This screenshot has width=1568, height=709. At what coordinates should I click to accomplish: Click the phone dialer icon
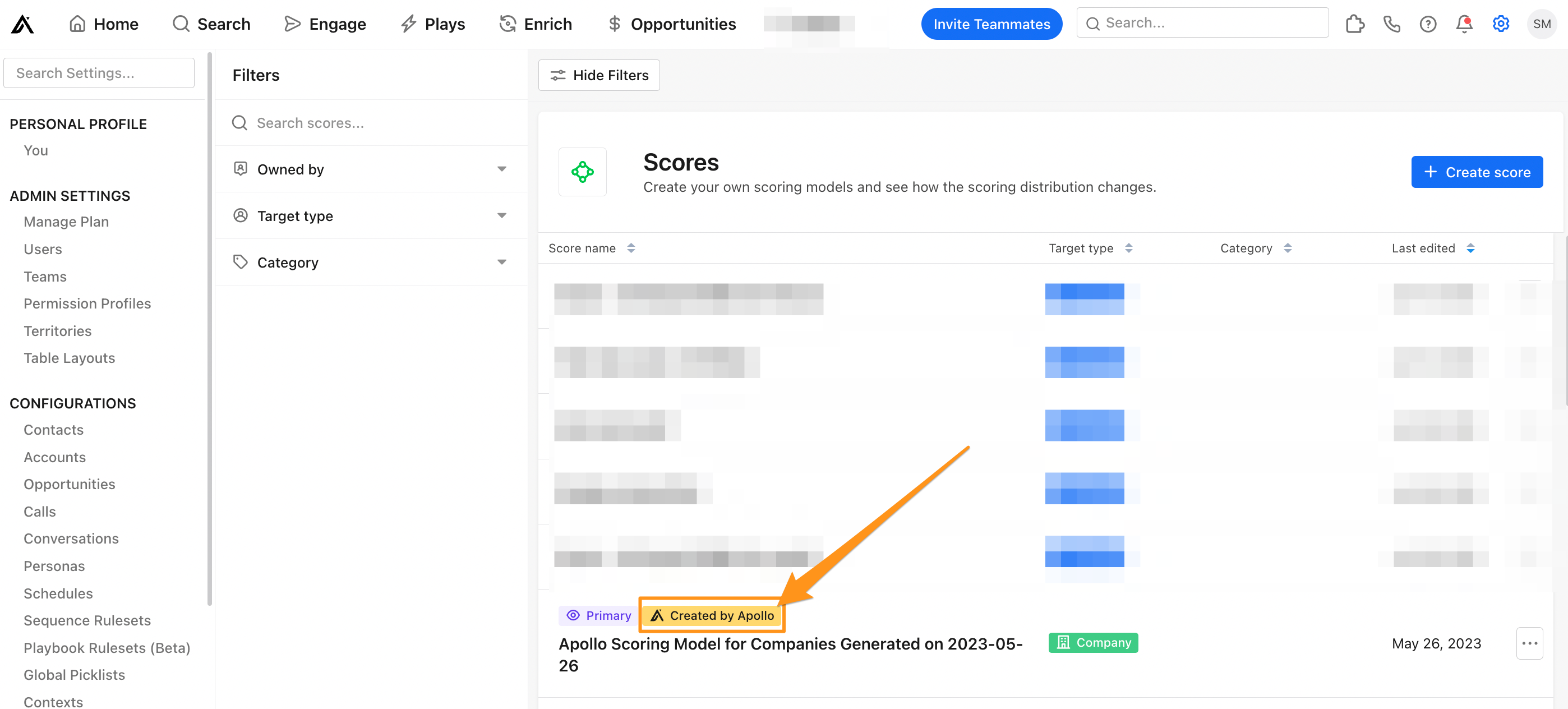(x=1391, y=24)
